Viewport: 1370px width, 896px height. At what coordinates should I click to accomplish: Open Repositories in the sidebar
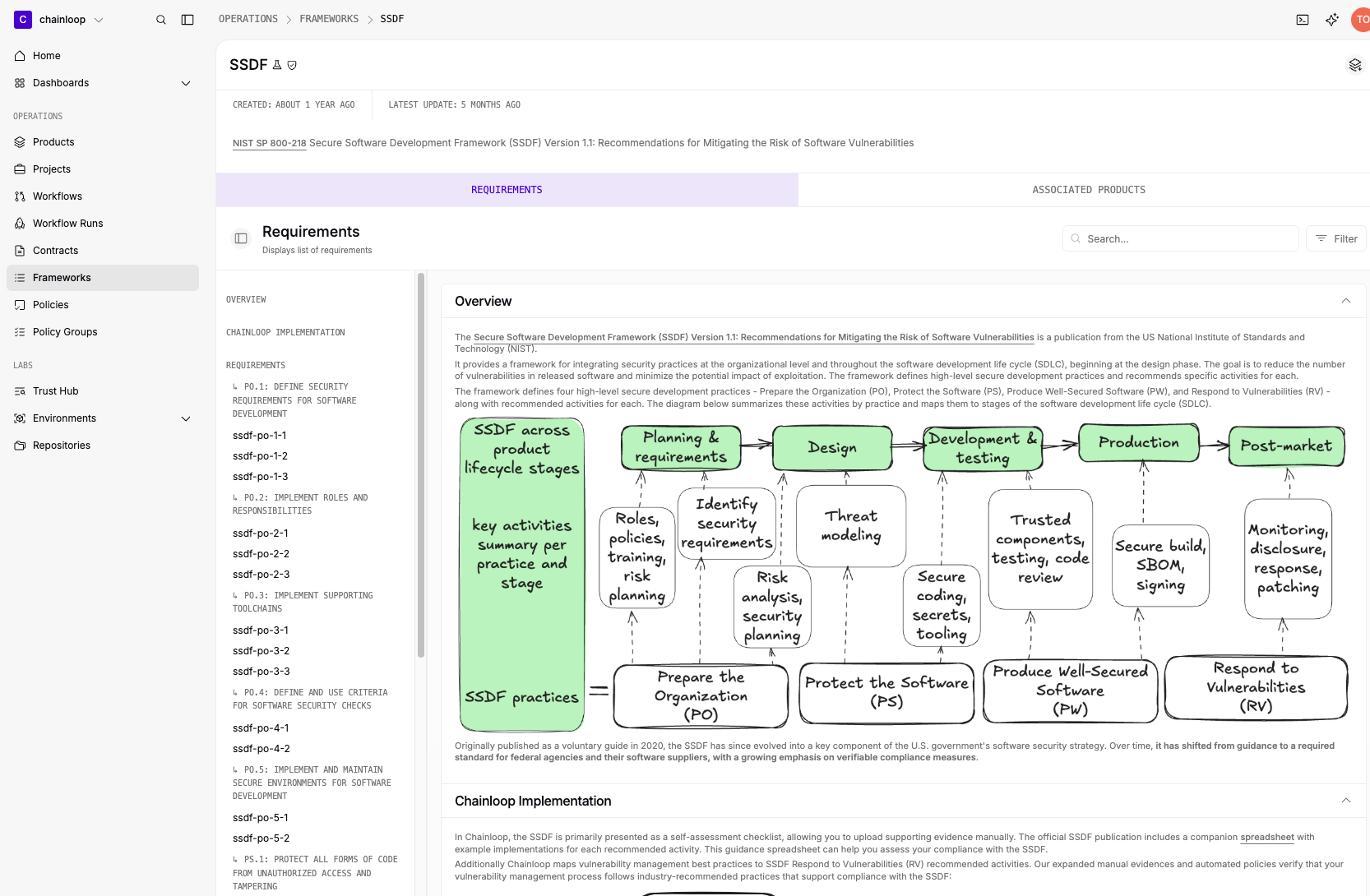(103, 446)
